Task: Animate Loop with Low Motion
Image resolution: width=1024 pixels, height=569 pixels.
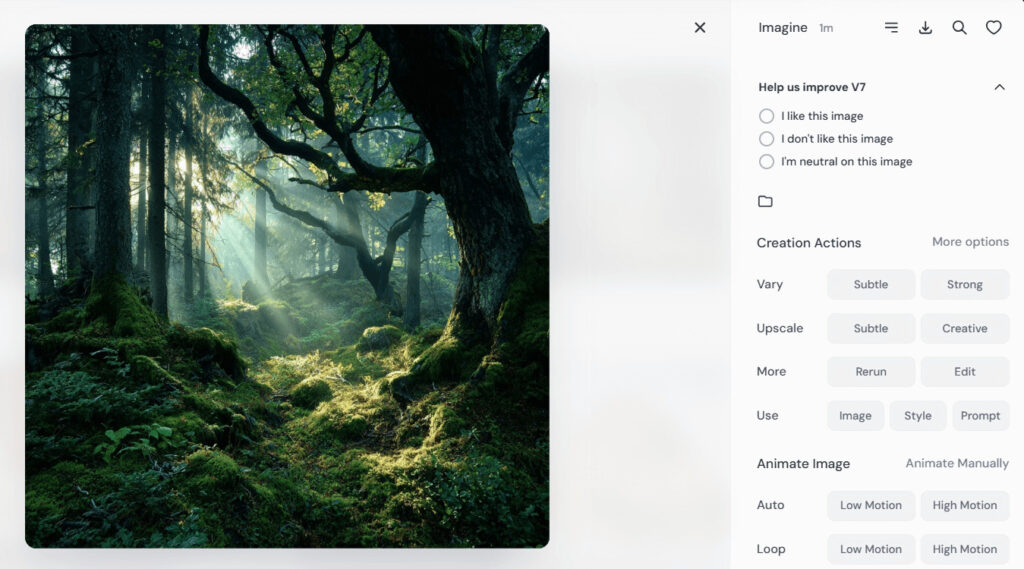Action: pyautogui.click(x=871, y=549)
